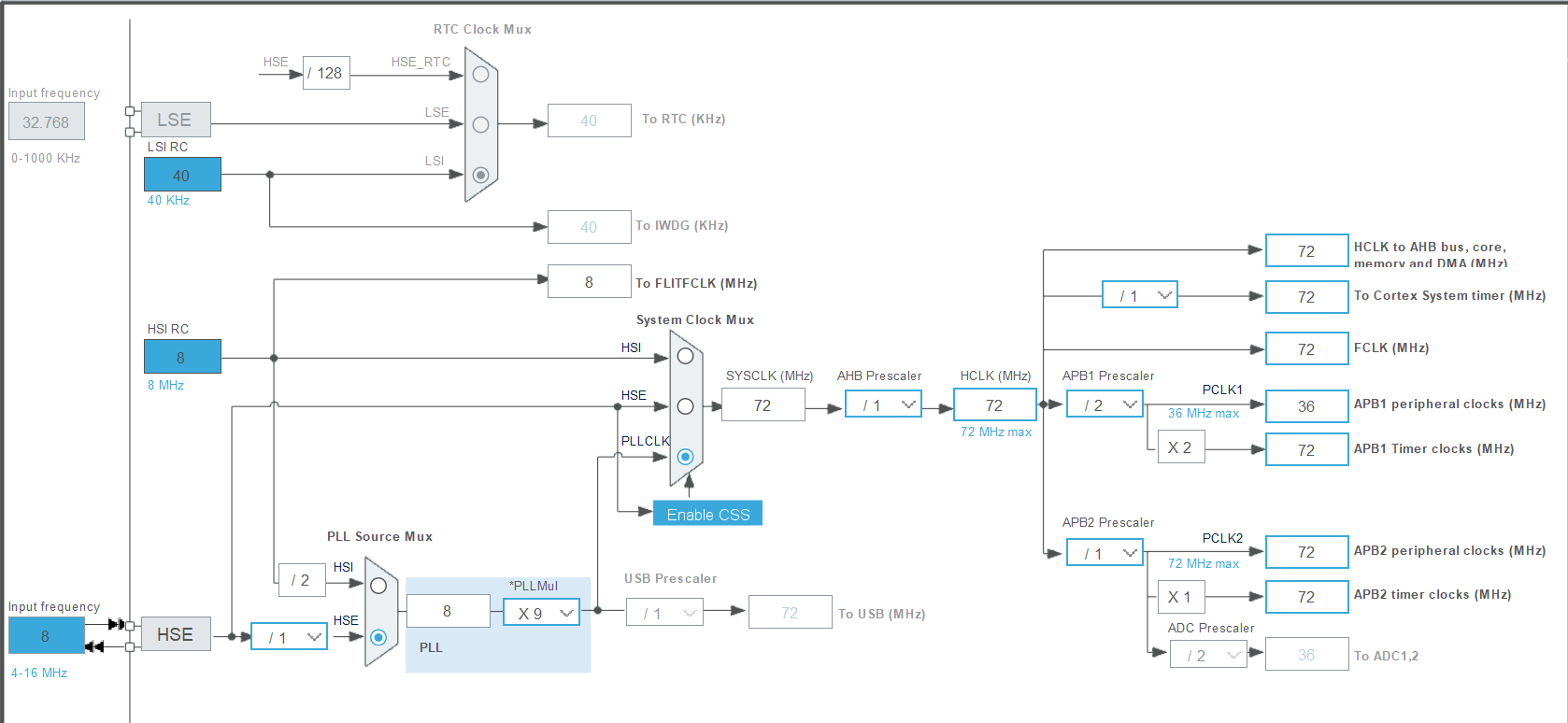Image resolution: width=1568 pixels, height=723 pixels.
Task: Click the APB1 peripheral clocks value box
Action: [1306, 405]
